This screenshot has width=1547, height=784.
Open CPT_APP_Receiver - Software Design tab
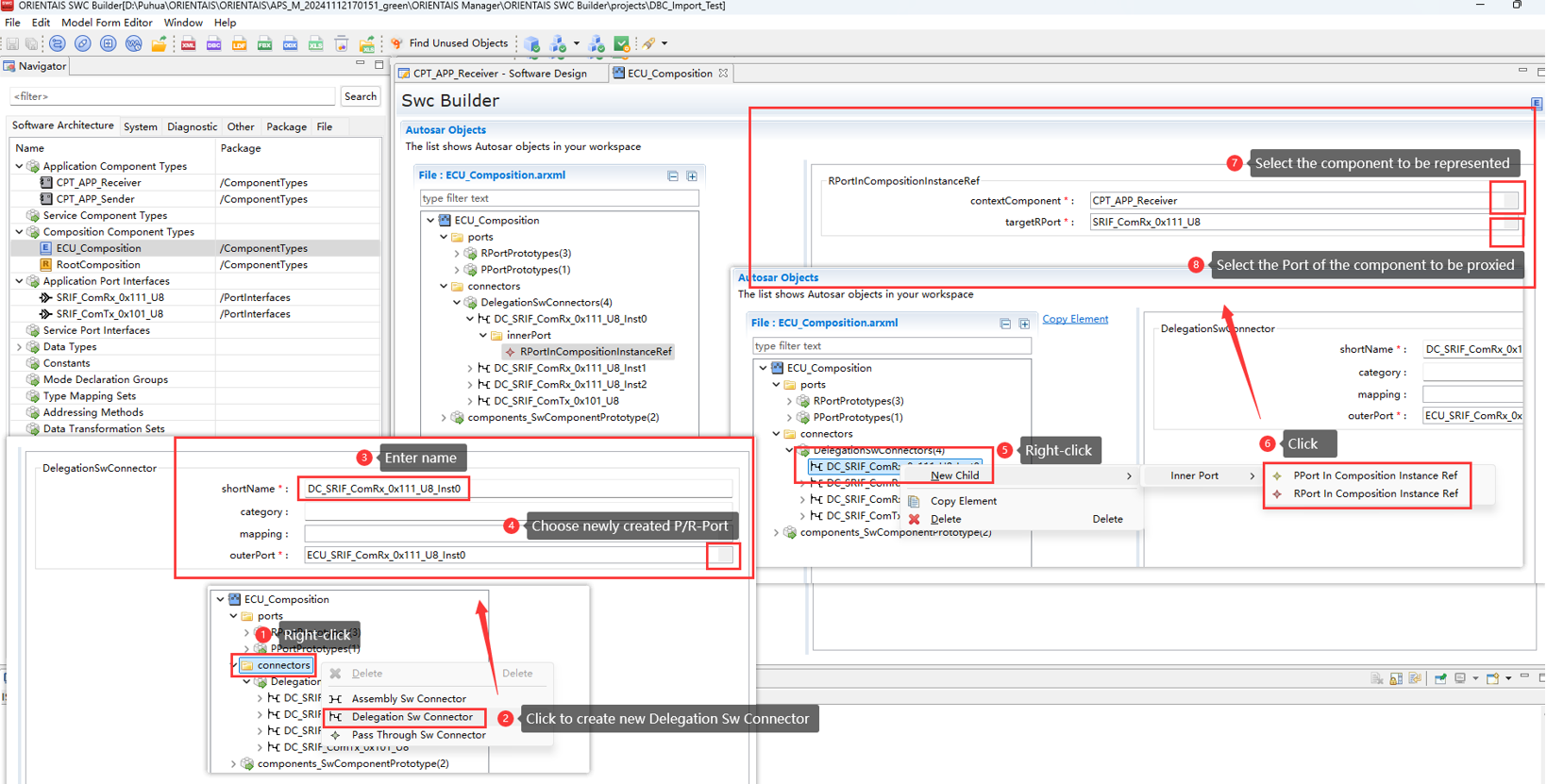499,74
